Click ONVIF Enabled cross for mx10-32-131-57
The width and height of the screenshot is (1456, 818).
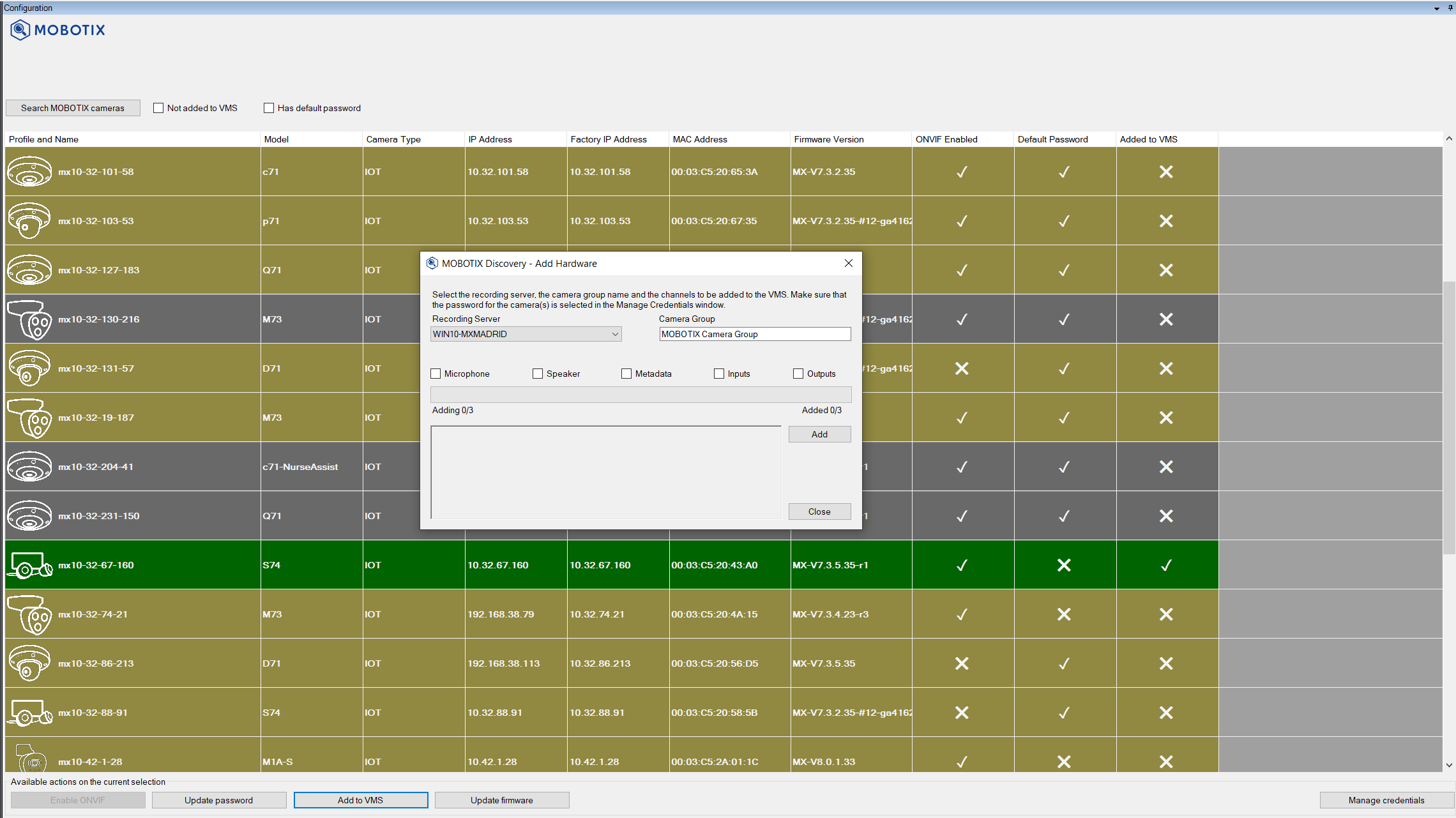click(x=962, y=368)
